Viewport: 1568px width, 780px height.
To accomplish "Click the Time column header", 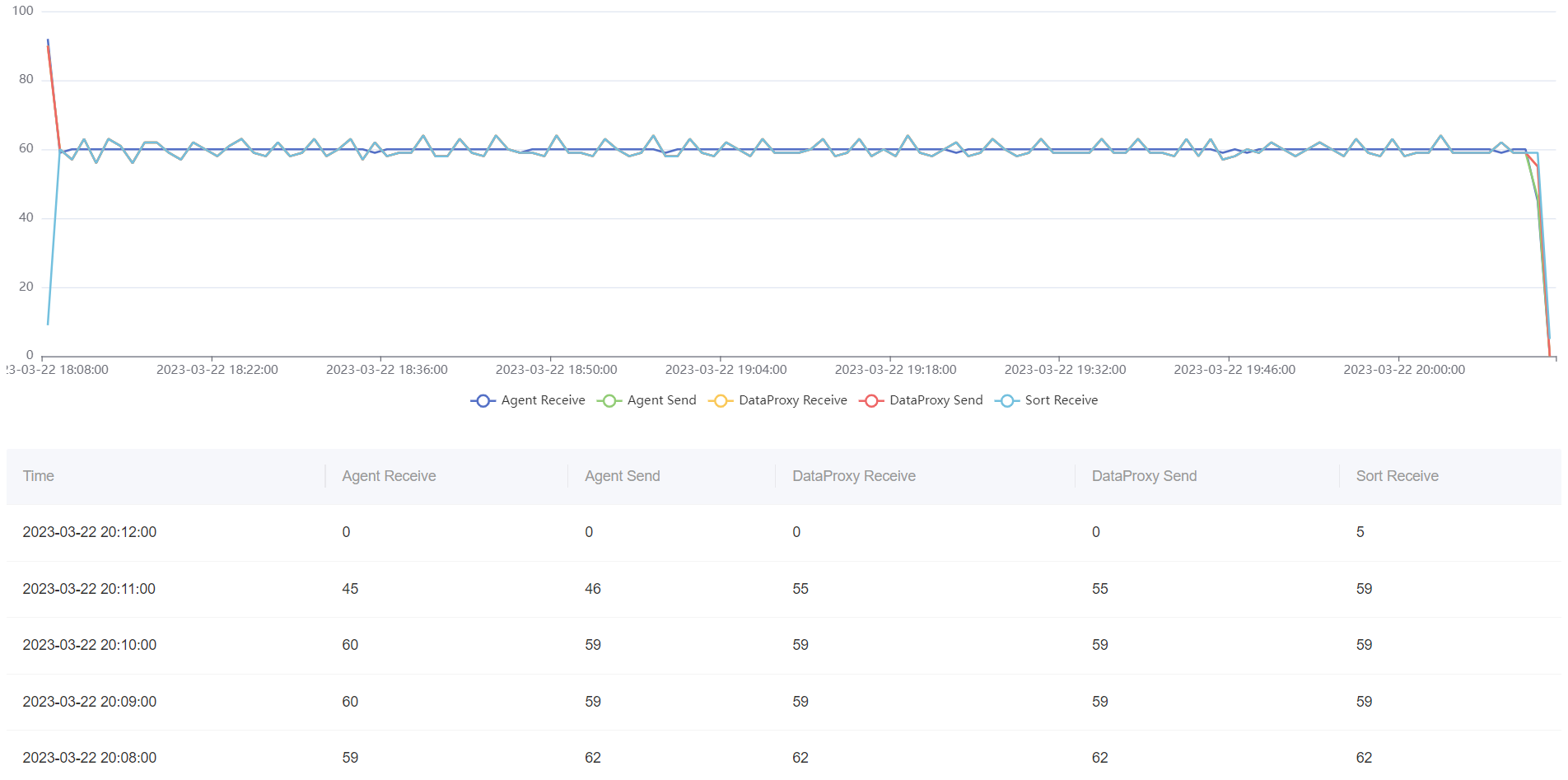I will [x=39, y=476].
